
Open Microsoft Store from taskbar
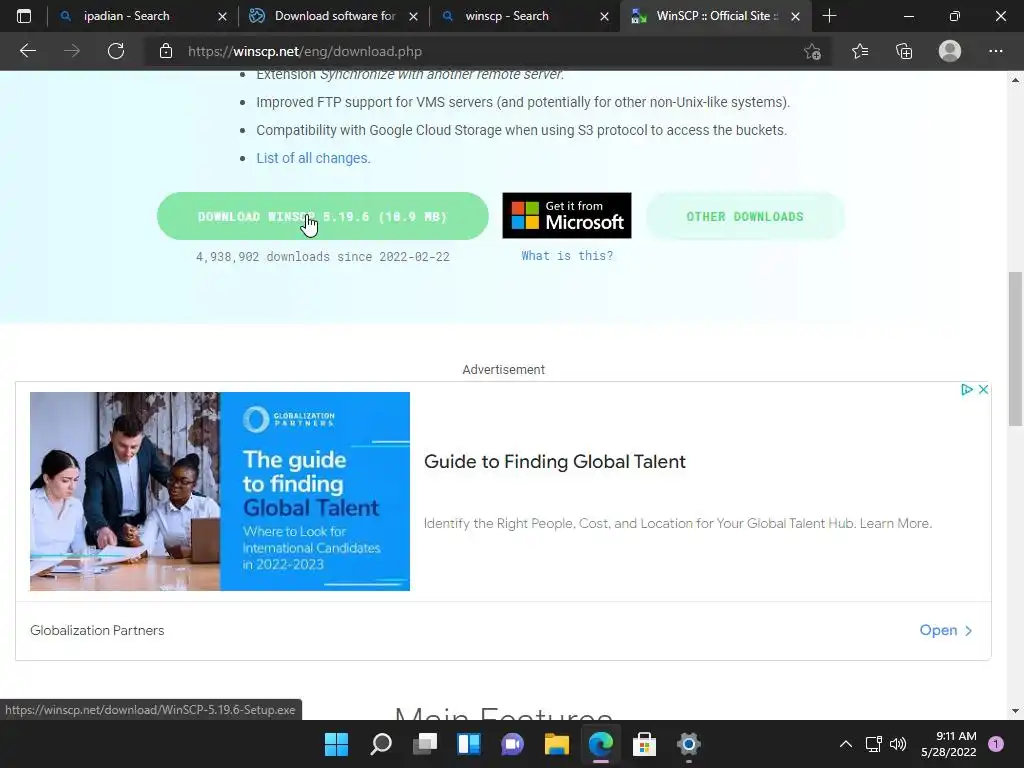click(645, 744)
